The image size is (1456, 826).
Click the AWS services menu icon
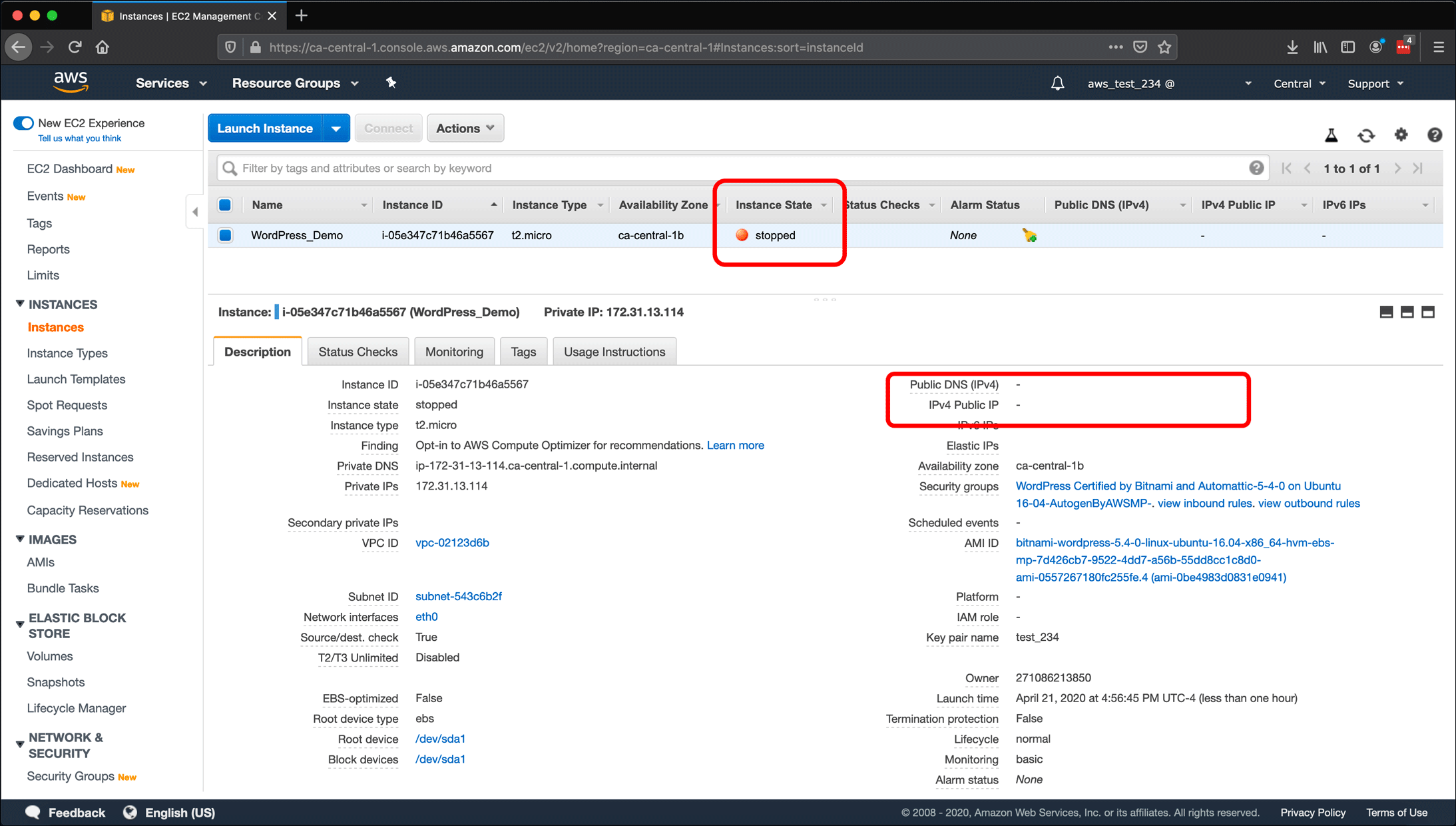pos(162,83)
